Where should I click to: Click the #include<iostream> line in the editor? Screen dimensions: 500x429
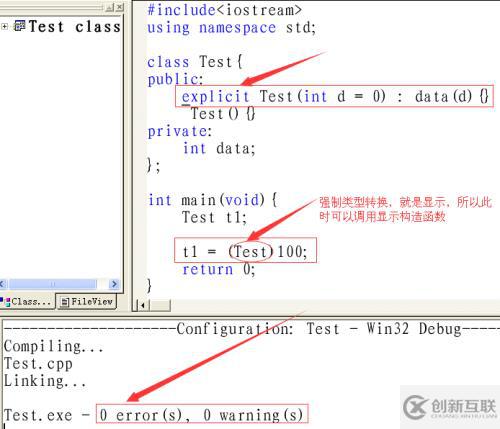[225, 10]
